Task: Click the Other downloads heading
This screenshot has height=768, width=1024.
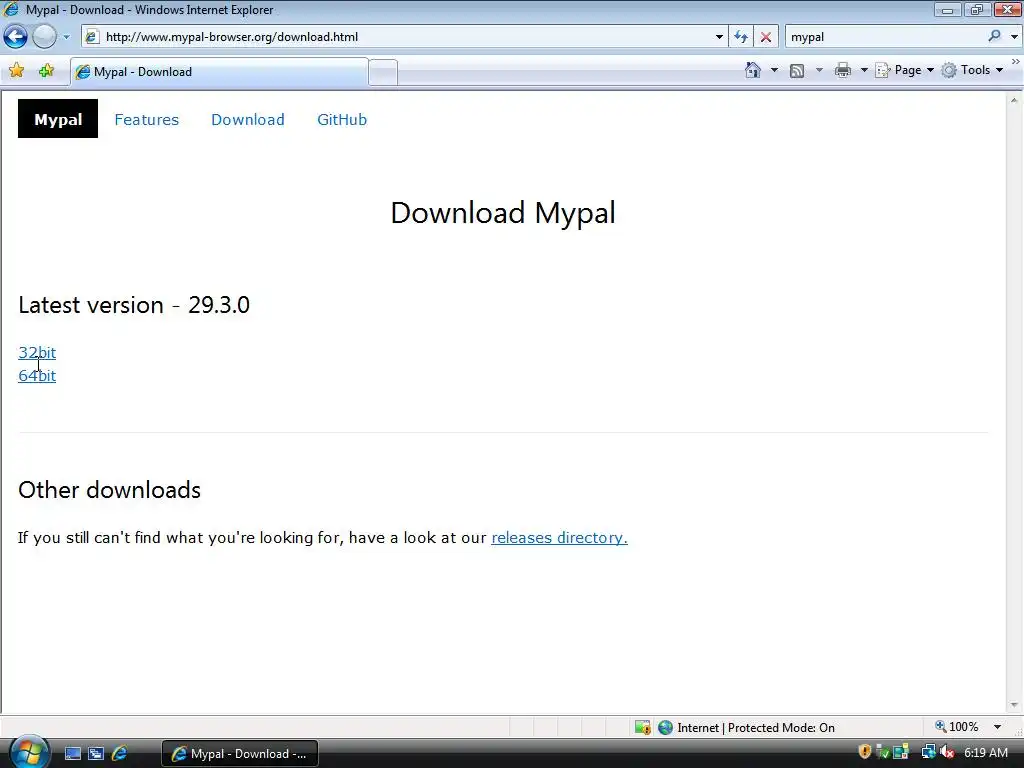Action: coord(110,490)
